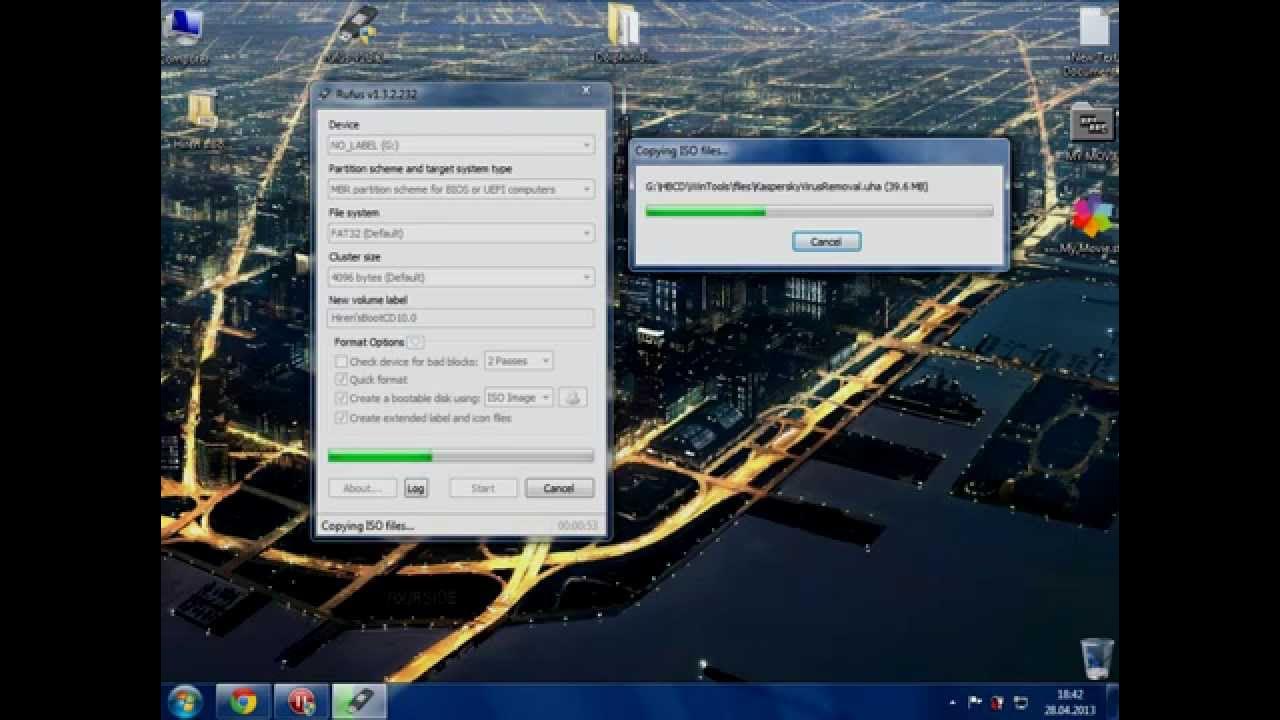
Task: Open the Partition scheme and target system dropdown
Action: 461,189
